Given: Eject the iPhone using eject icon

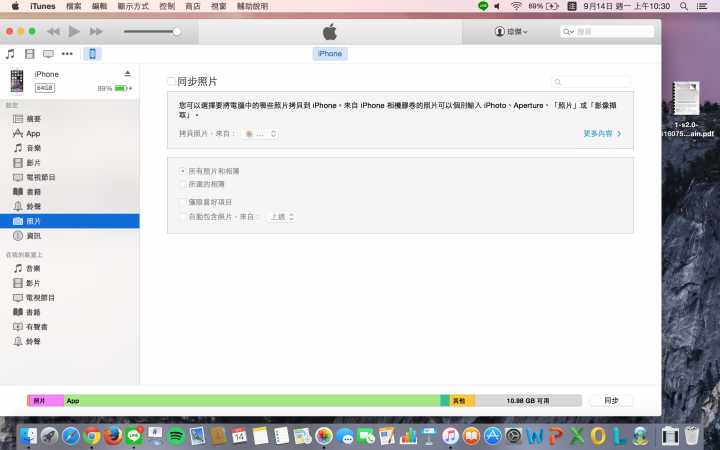Looking at the screenshot, I should click(x=128, y=73).
